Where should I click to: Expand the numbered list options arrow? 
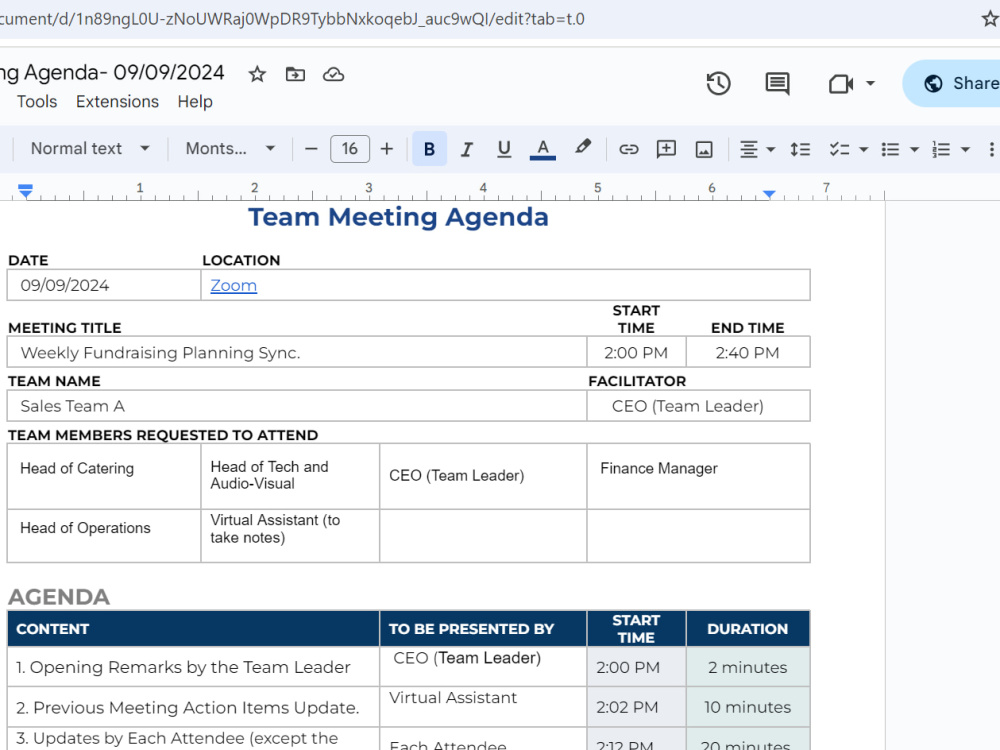[965, 149]
